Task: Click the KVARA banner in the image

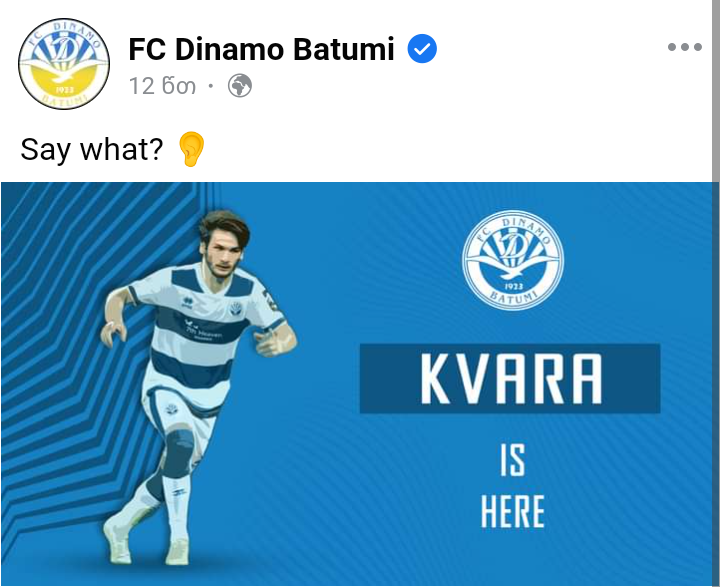Action: [x=510, y=378]
